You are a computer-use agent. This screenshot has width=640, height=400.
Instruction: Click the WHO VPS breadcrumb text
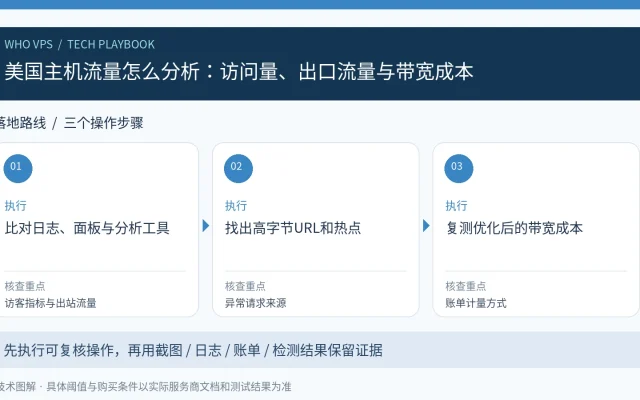[29, 44]
